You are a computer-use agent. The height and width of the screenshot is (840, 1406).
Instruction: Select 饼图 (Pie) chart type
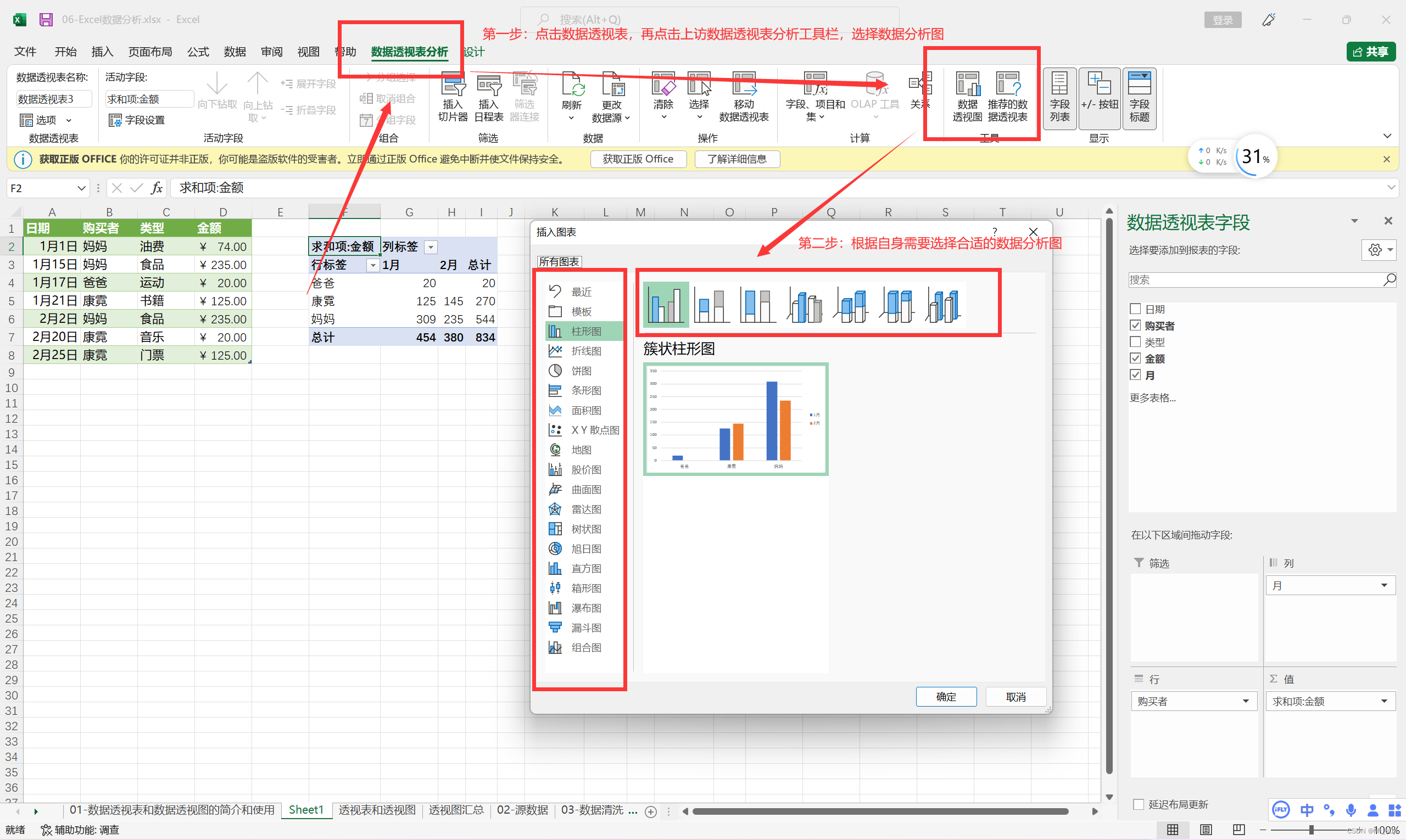(x=581, y=371)
